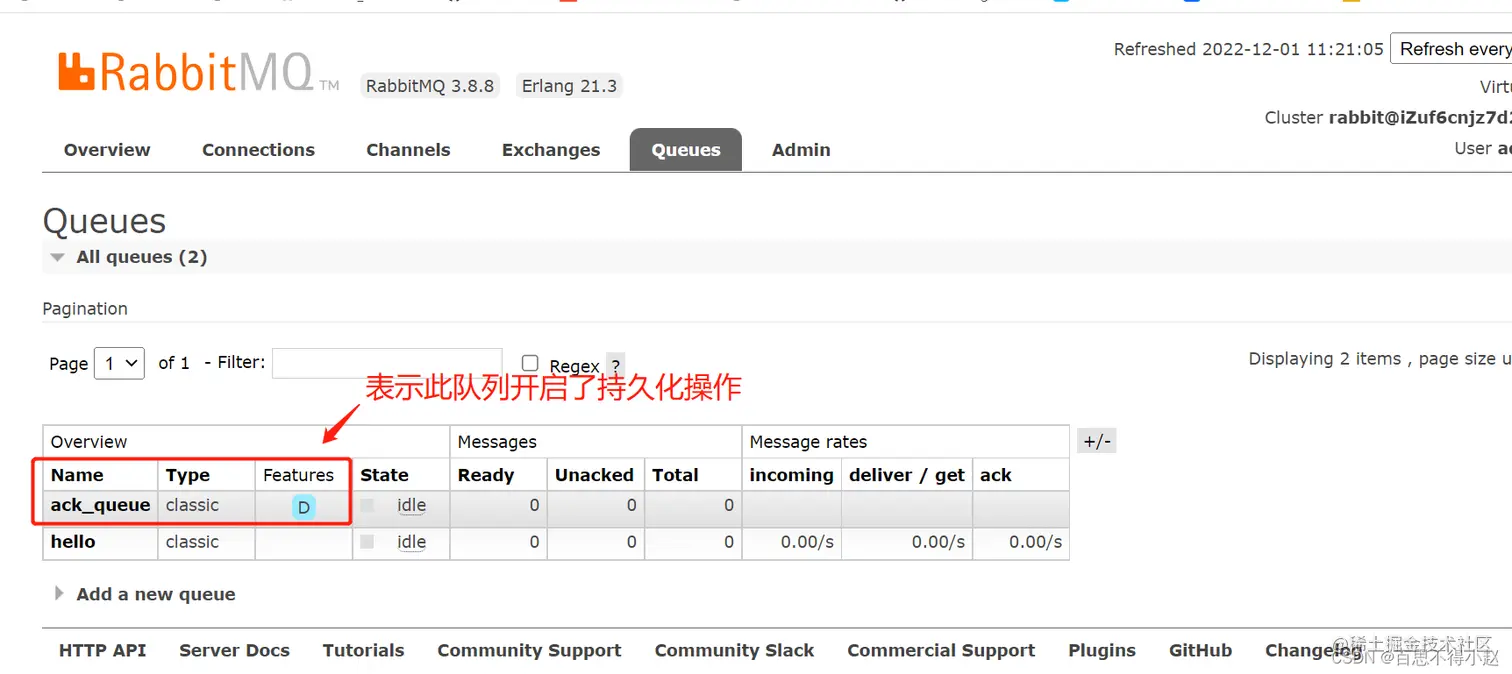Open the Tutorials link

pyautogui.click(x=363, y=650)
